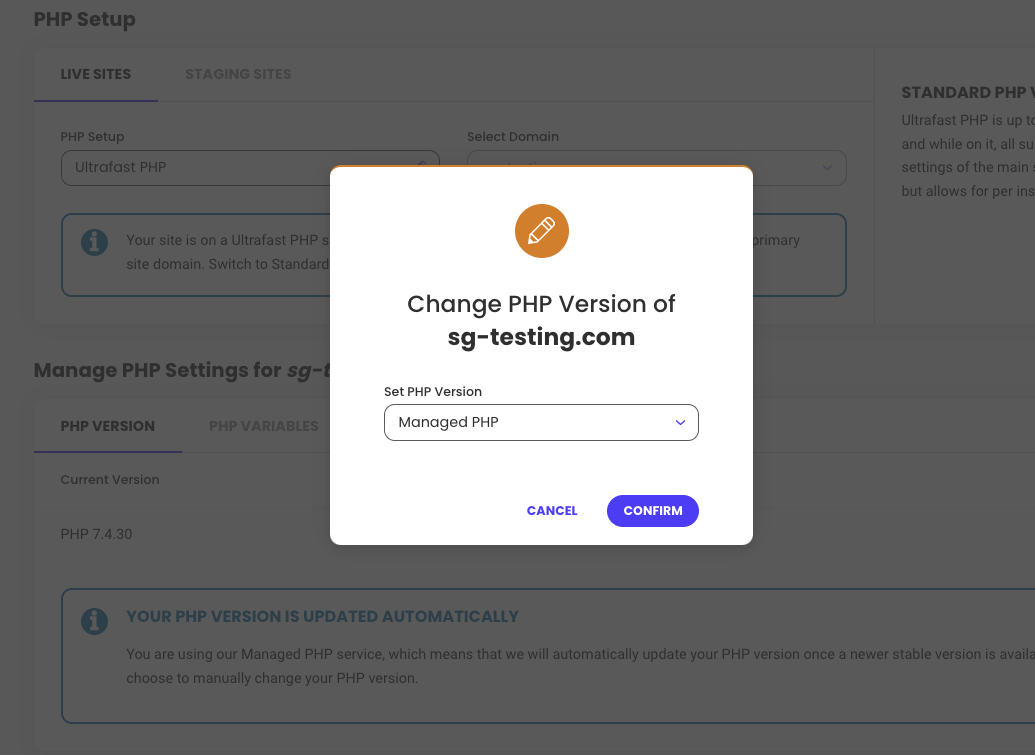1035x755 pixels.
Task: Expand the Select Domain dropdown chevron
Action: tap(827, 168)
